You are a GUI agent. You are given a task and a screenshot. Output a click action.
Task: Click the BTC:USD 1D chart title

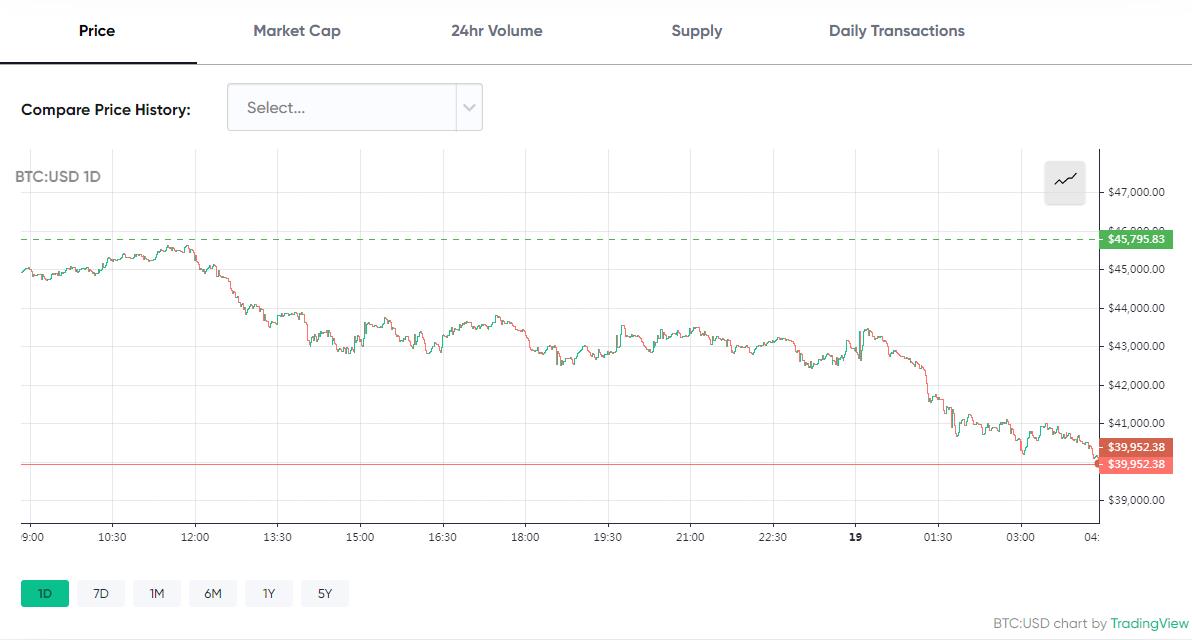[x=60, y=176]
